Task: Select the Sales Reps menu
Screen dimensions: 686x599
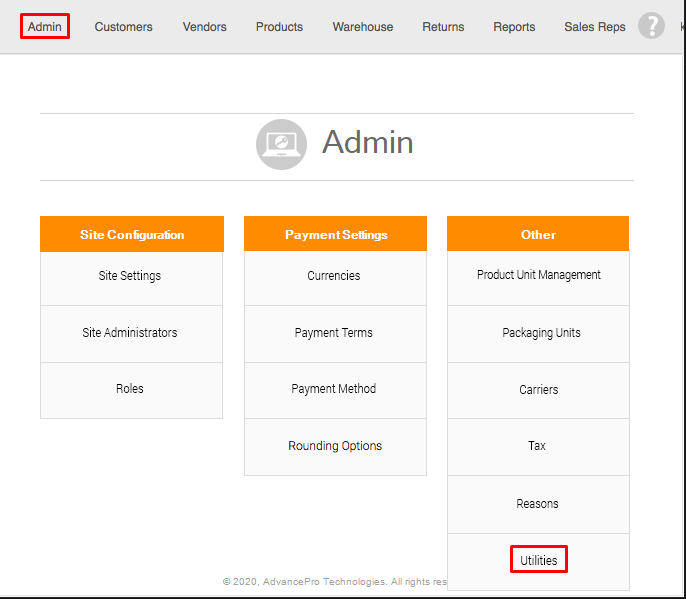Action: click(595, 27)
